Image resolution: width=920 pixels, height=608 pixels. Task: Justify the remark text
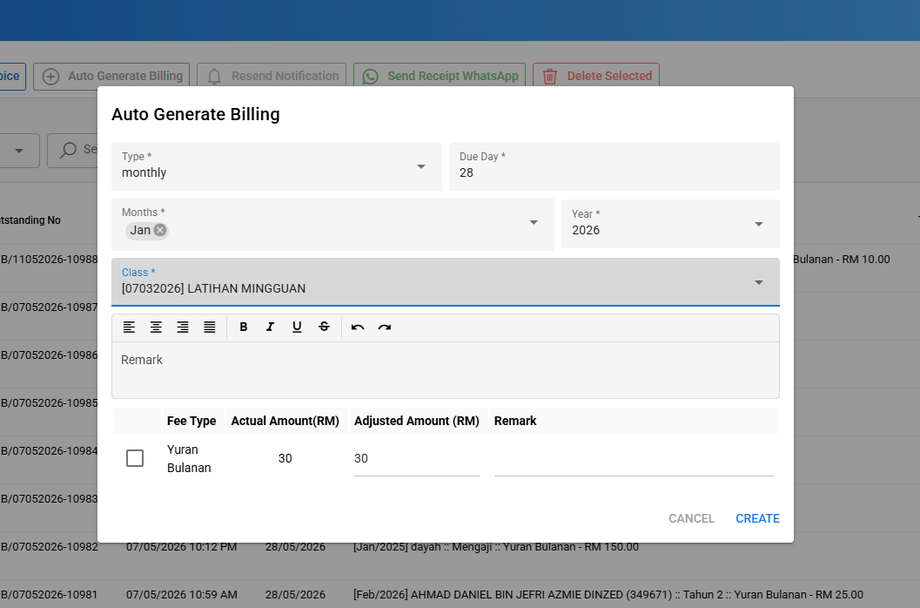[209, 327]
